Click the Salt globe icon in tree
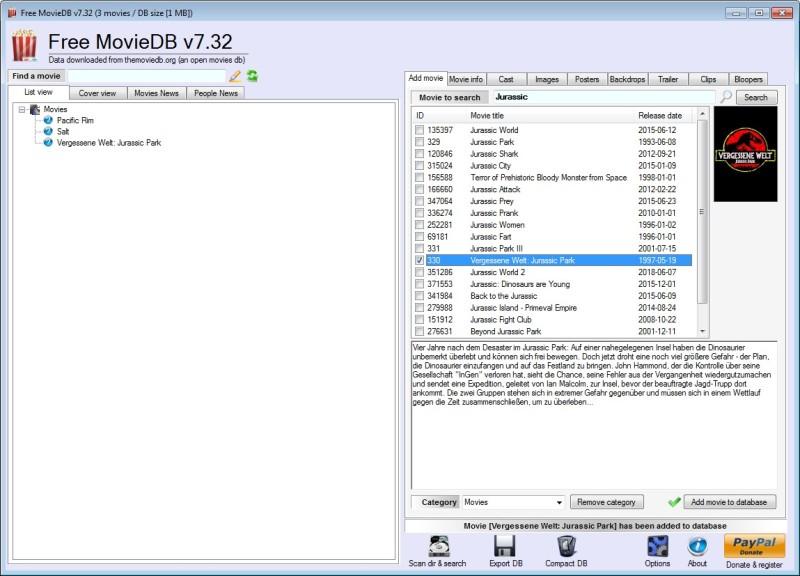The image size is (800, 576). click(48, 131)
